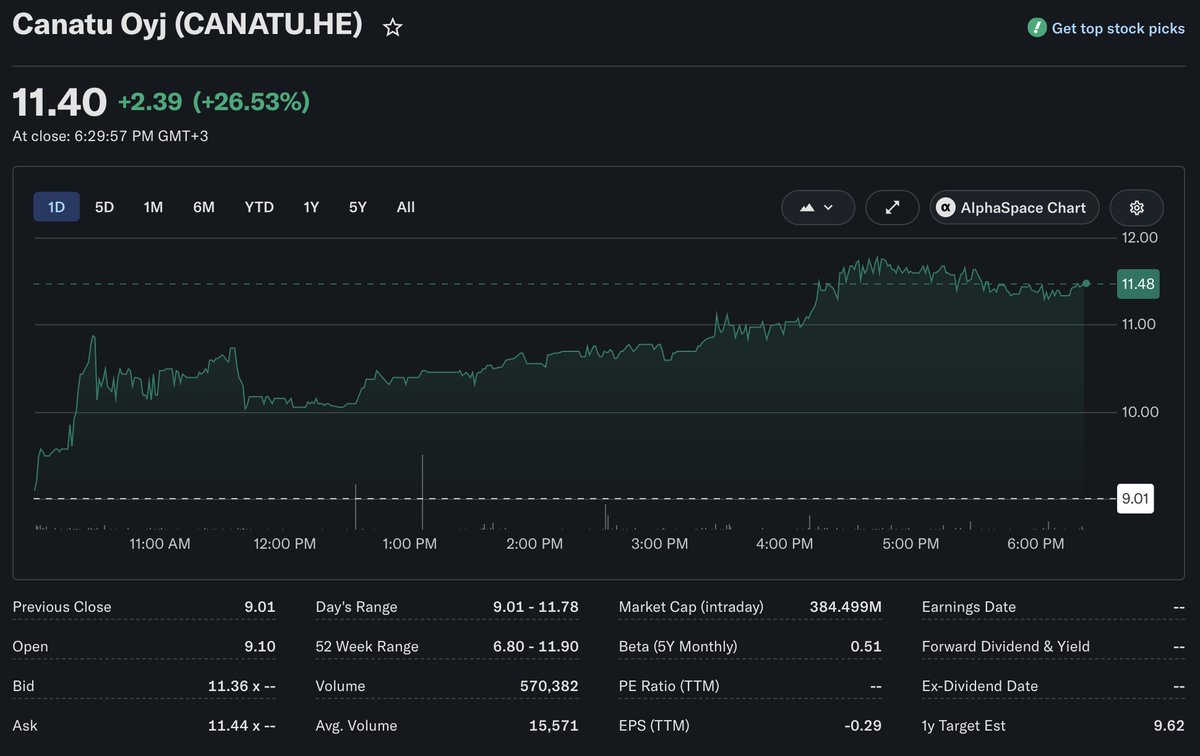The height and width of the screenshot is (756, 1200).
Task: Click the green top stock picks icon
Action: [x=1037, y=28]
